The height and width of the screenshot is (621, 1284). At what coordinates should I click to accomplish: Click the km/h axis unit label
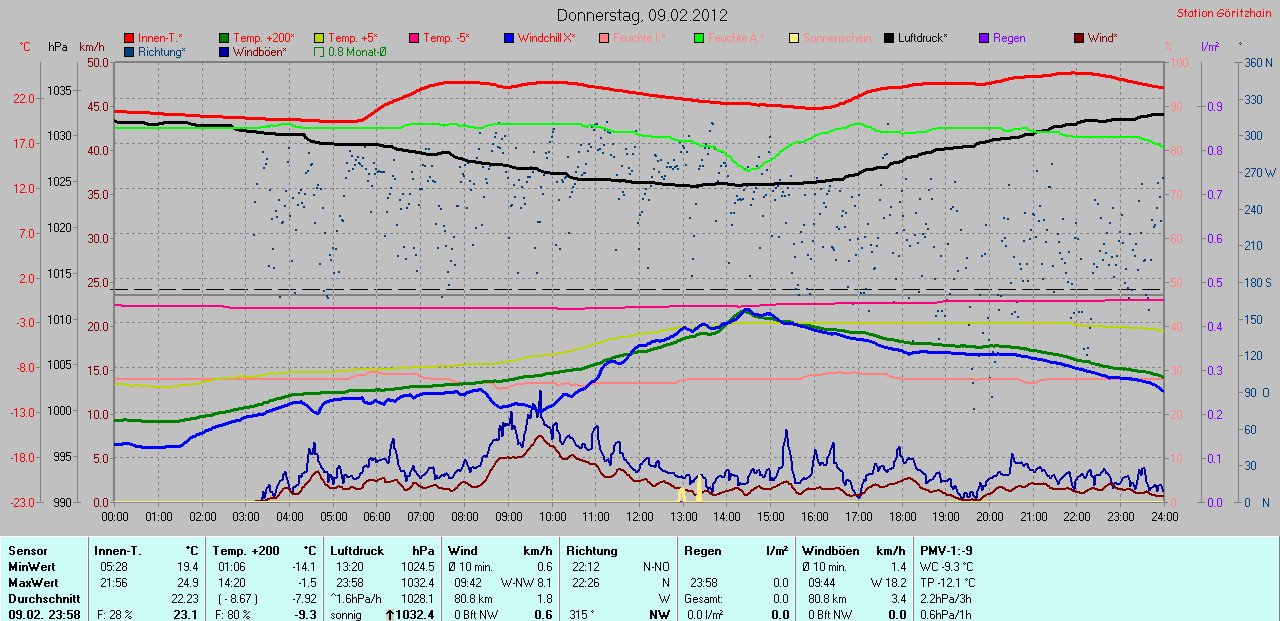click(x=92, y=47)
